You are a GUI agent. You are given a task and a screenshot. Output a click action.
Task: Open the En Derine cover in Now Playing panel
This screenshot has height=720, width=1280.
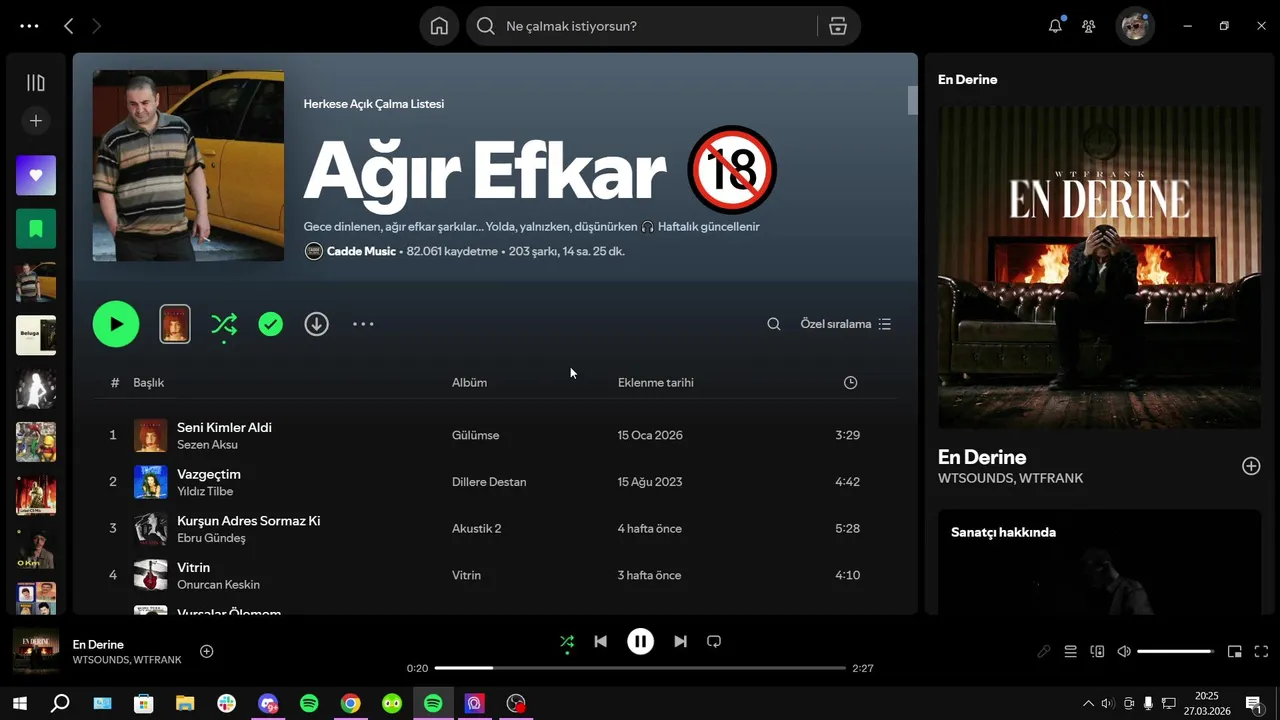[1100, 268]
